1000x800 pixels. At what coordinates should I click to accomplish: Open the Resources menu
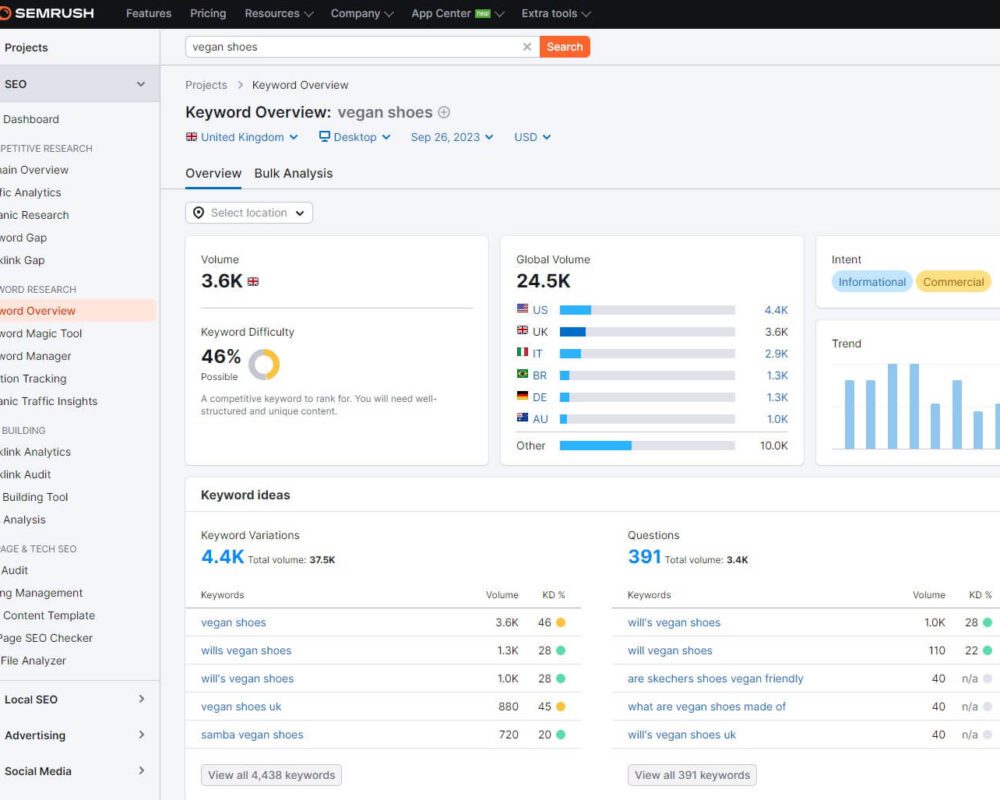279,13
